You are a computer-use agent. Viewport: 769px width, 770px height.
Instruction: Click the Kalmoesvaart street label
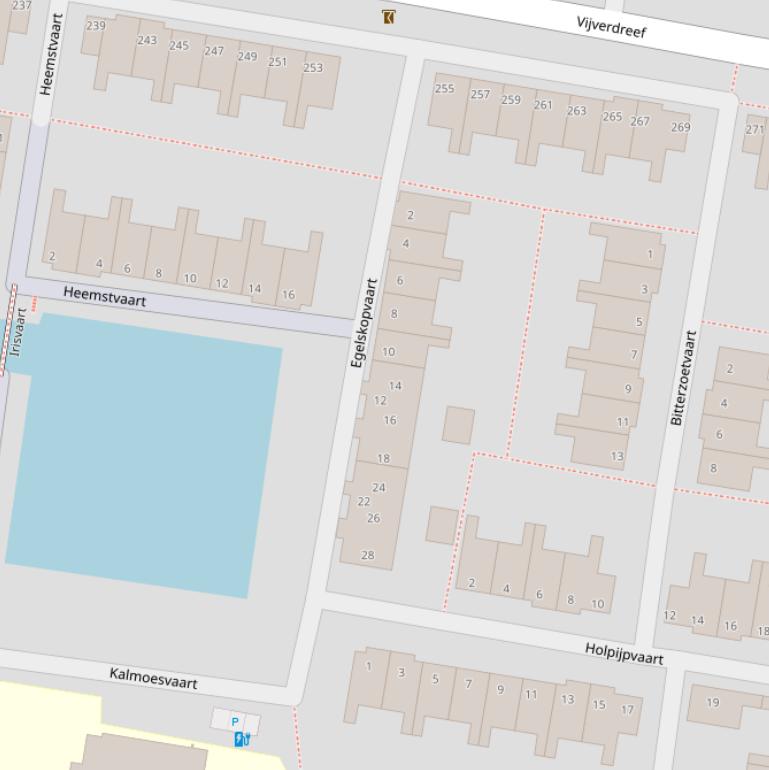pos(153,678)
